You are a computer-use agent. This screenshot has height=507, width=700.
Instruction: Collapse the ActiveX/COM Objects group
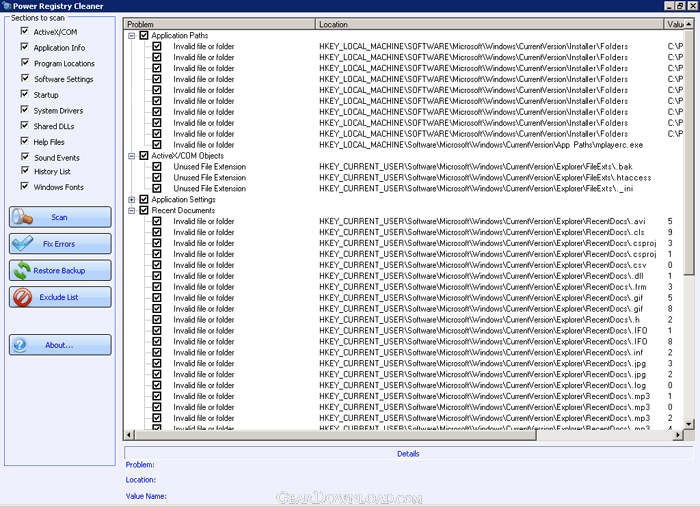click(x=132, y=156)
